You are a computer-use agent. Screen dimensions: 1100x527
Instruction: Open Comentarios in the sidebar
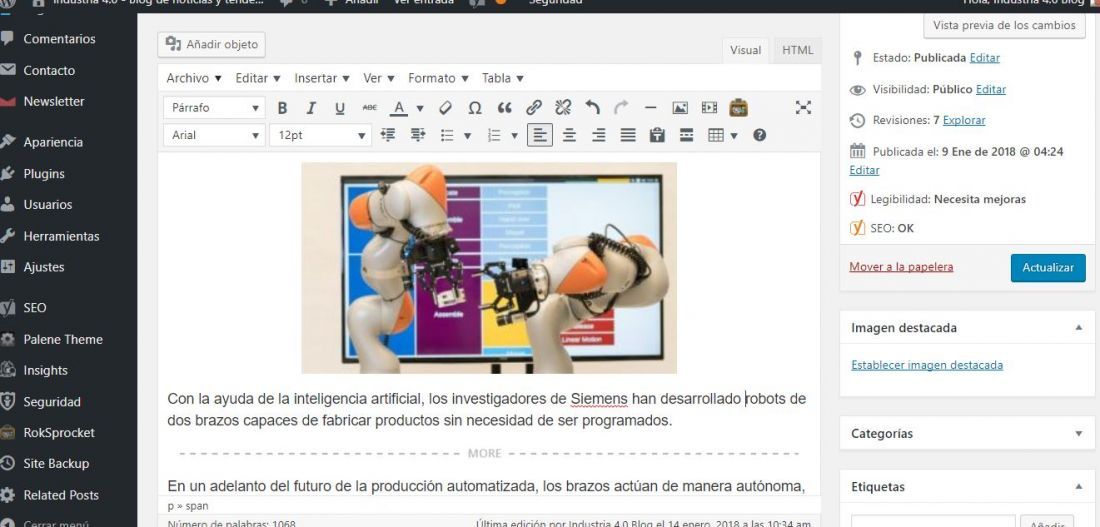click(59, 39)
